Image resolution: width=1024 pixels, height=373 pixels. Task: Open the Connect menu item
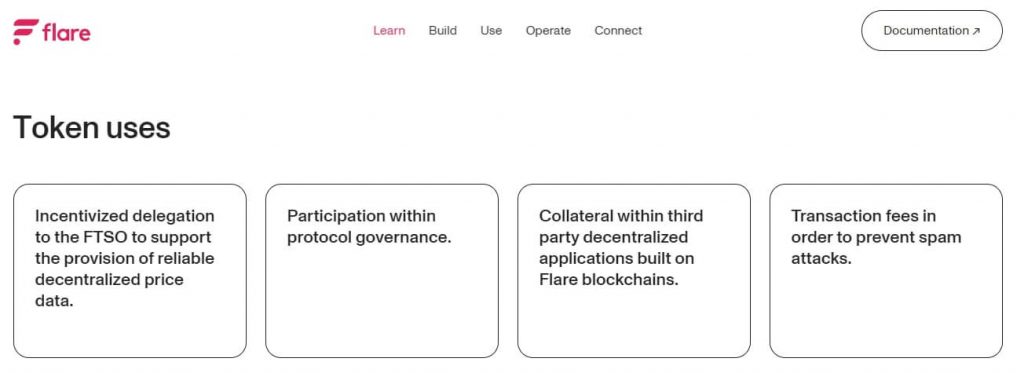coord(618,31)
